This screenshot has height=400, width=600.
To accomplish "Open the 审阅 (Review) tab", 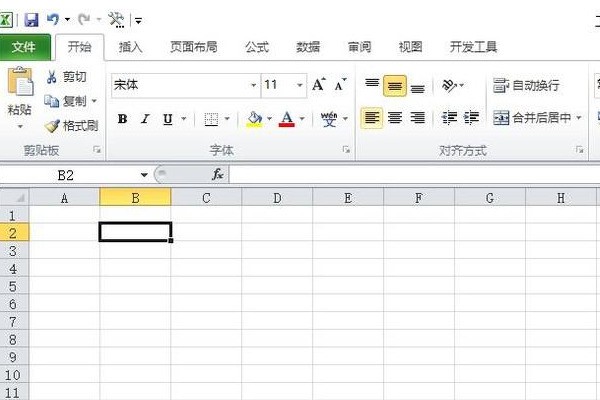I will (x=359, y=47).
